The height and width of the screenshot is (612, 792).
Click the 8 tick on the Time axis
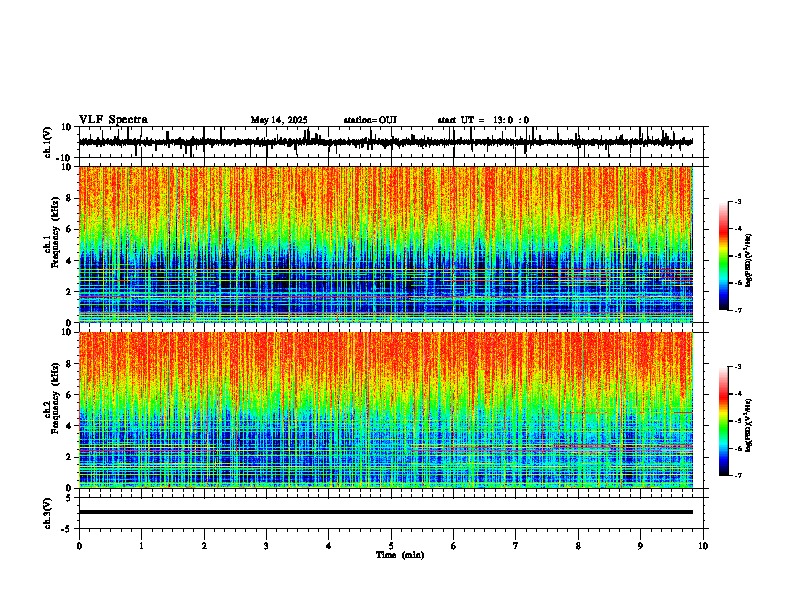(x=578, y=546)
